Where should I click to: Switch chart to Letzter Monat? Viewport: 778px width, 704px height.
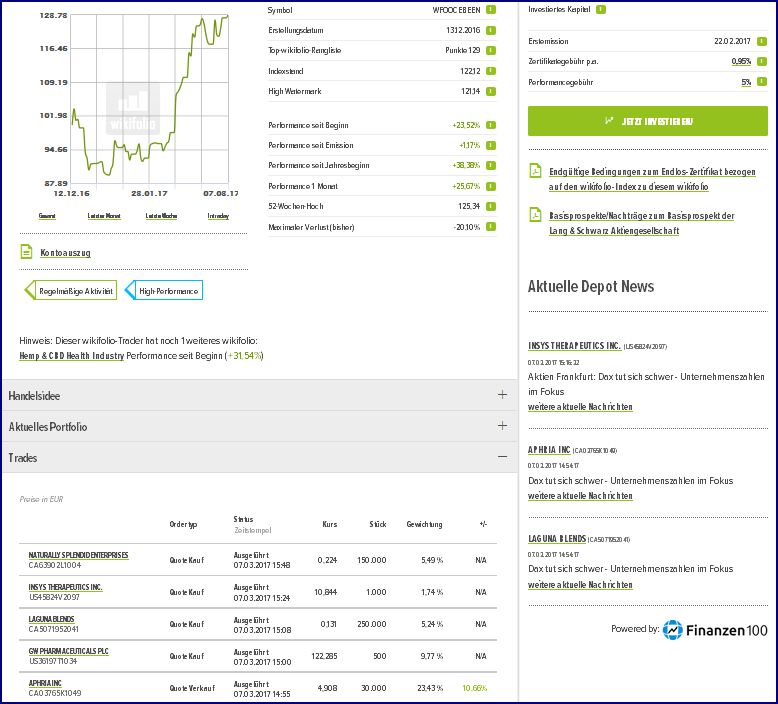pyautogui.click(x=103, y=215)
